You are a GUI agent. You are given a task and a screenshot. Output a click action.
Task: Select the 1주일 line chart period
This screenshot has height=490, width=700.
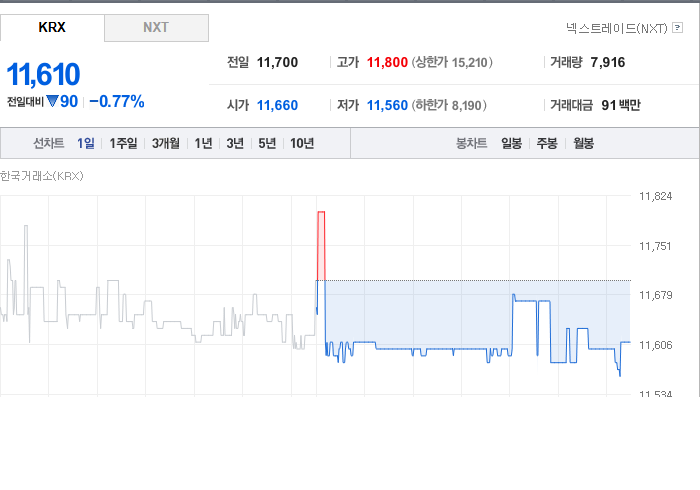(x=123, y=143)
